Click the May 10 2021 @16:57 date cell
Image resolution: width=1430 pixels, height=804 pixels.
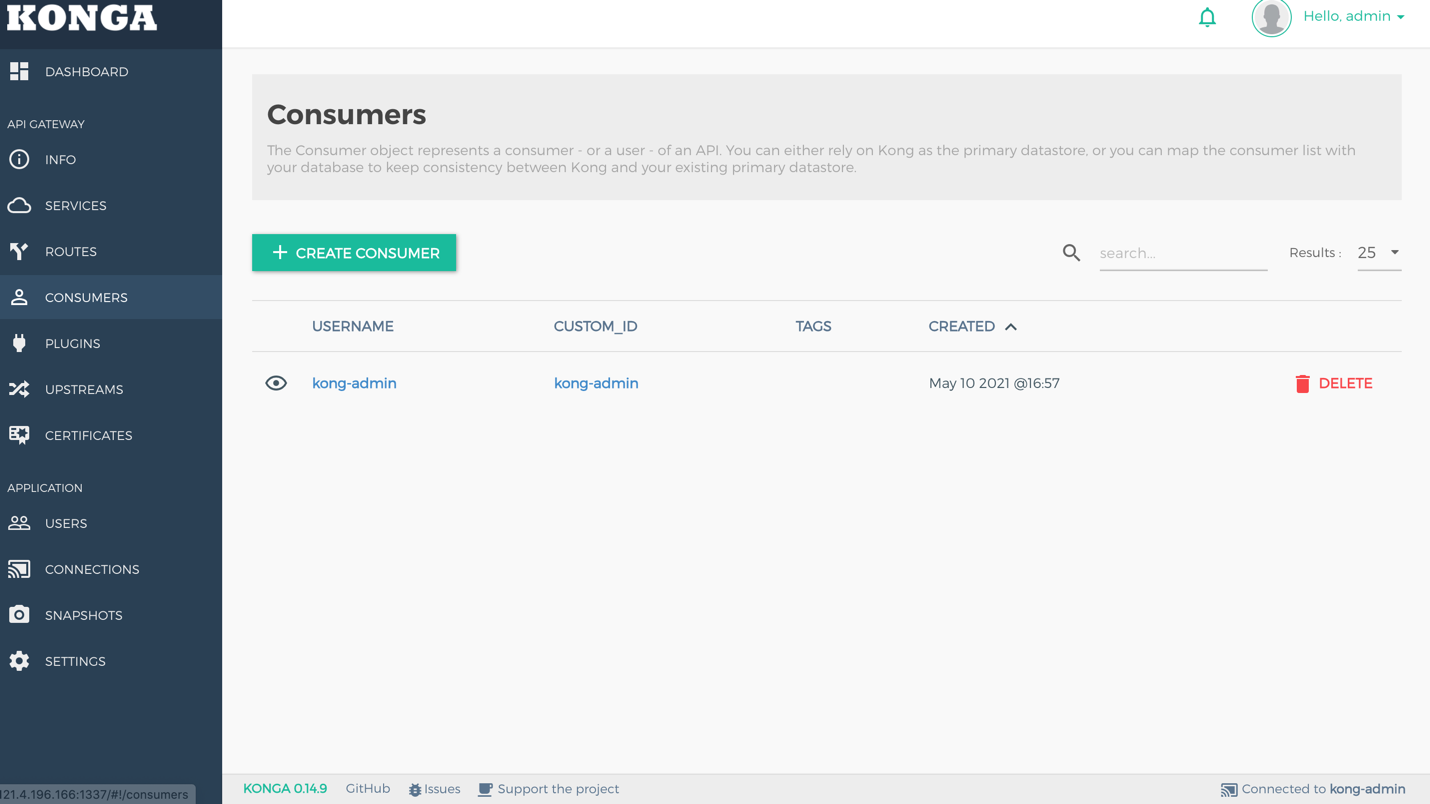coord(994,383)
